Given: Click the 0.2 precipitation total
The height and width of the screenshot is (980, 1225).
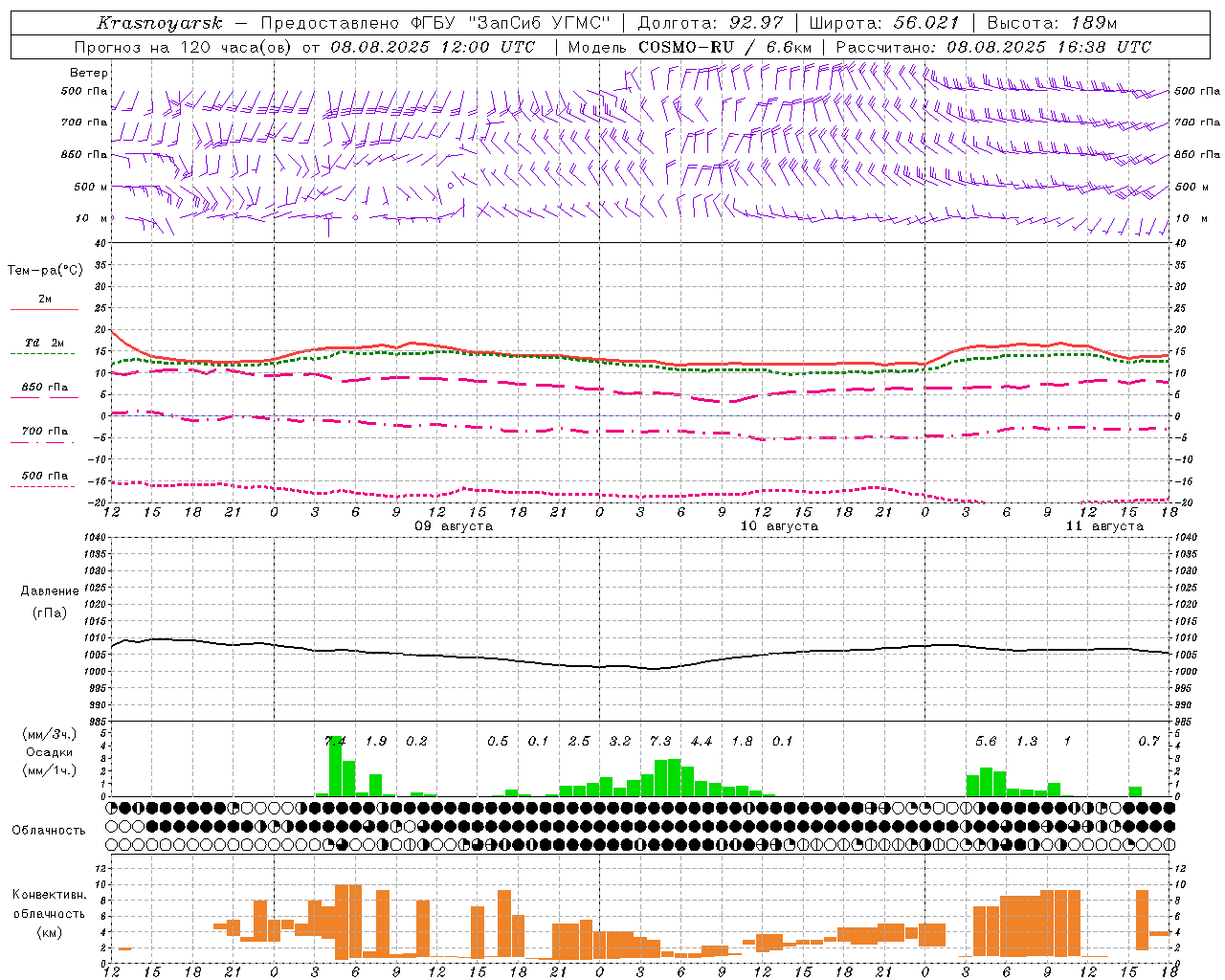Looking at the screenshot, I should (x=416, y=741).
